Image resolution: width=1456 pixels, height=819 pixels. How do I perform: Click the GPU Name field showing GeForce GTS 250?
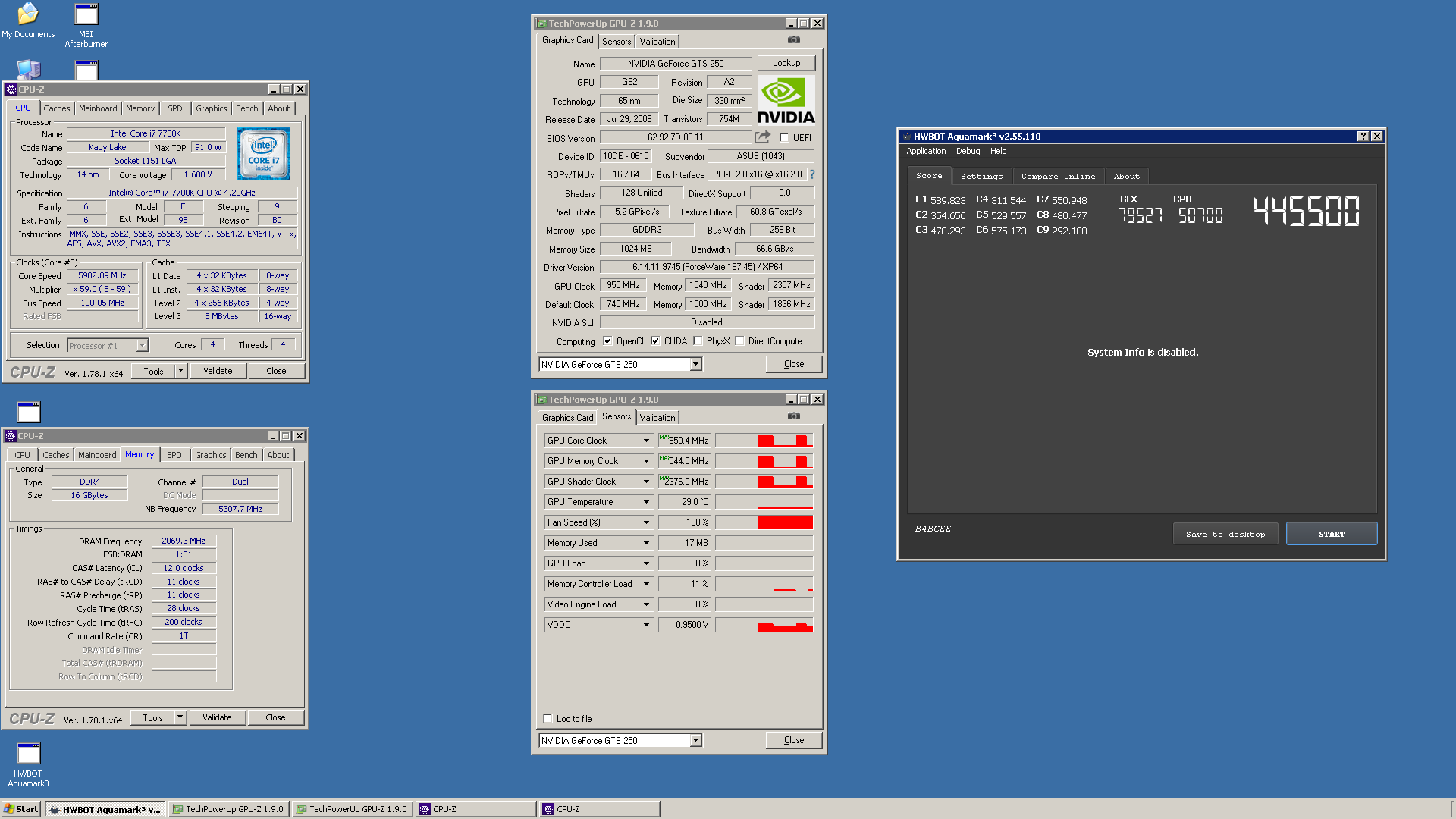[676, 64]
